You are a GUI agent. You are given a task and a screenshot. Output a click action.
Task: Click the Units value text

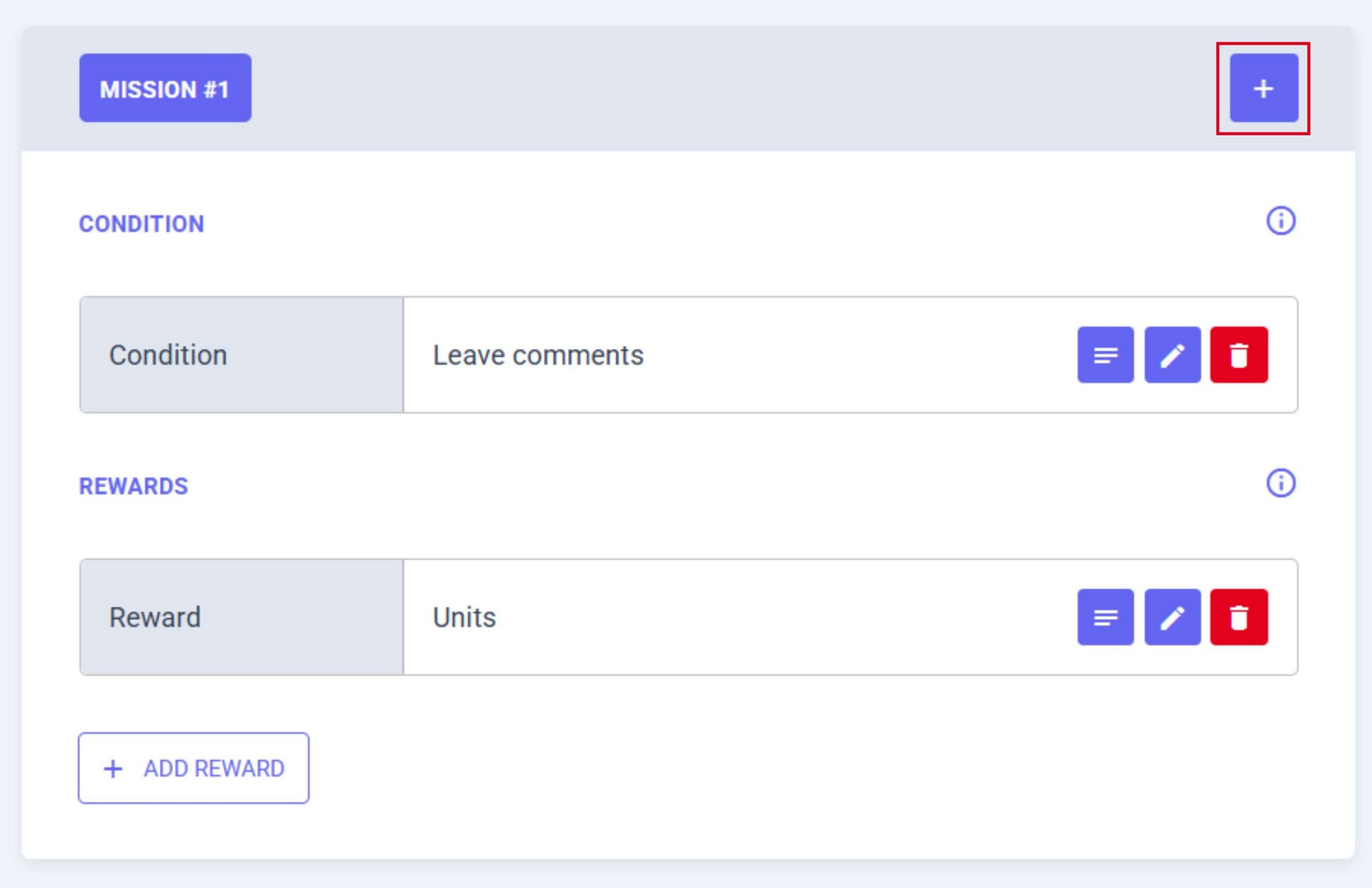point(464,618)
